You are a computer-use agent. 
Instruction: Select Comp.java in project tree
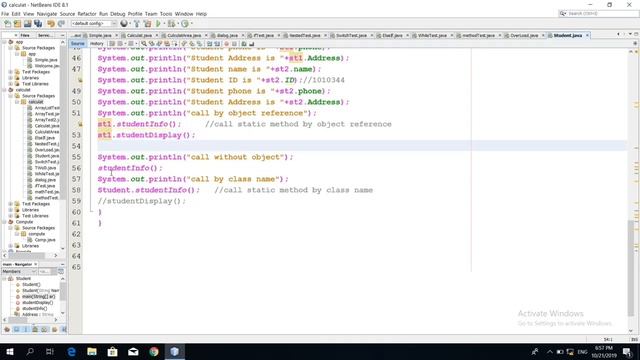click(x=45, y=240)
